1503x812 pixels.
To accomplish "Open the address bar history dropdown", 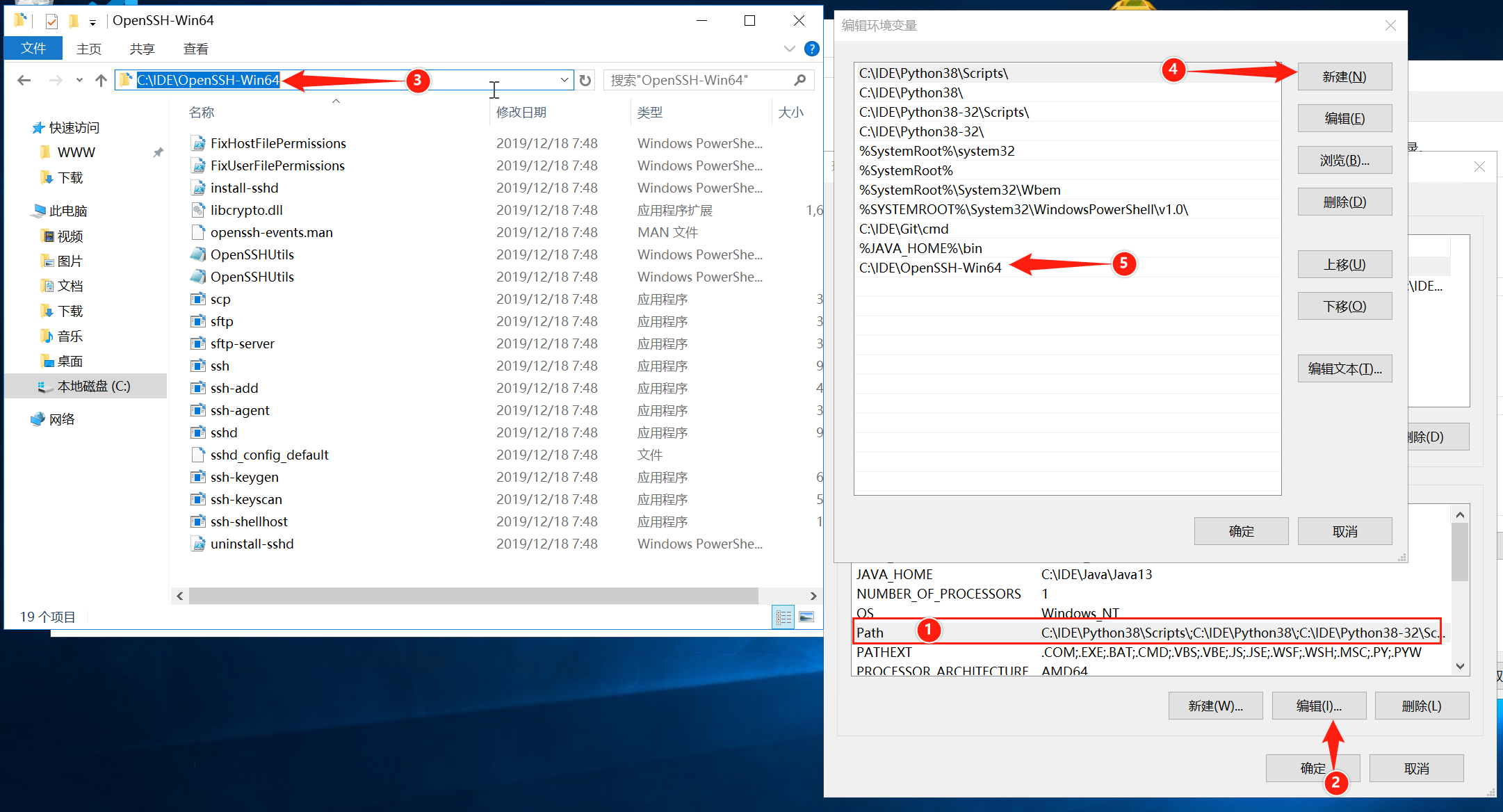I will click(564, 80).
